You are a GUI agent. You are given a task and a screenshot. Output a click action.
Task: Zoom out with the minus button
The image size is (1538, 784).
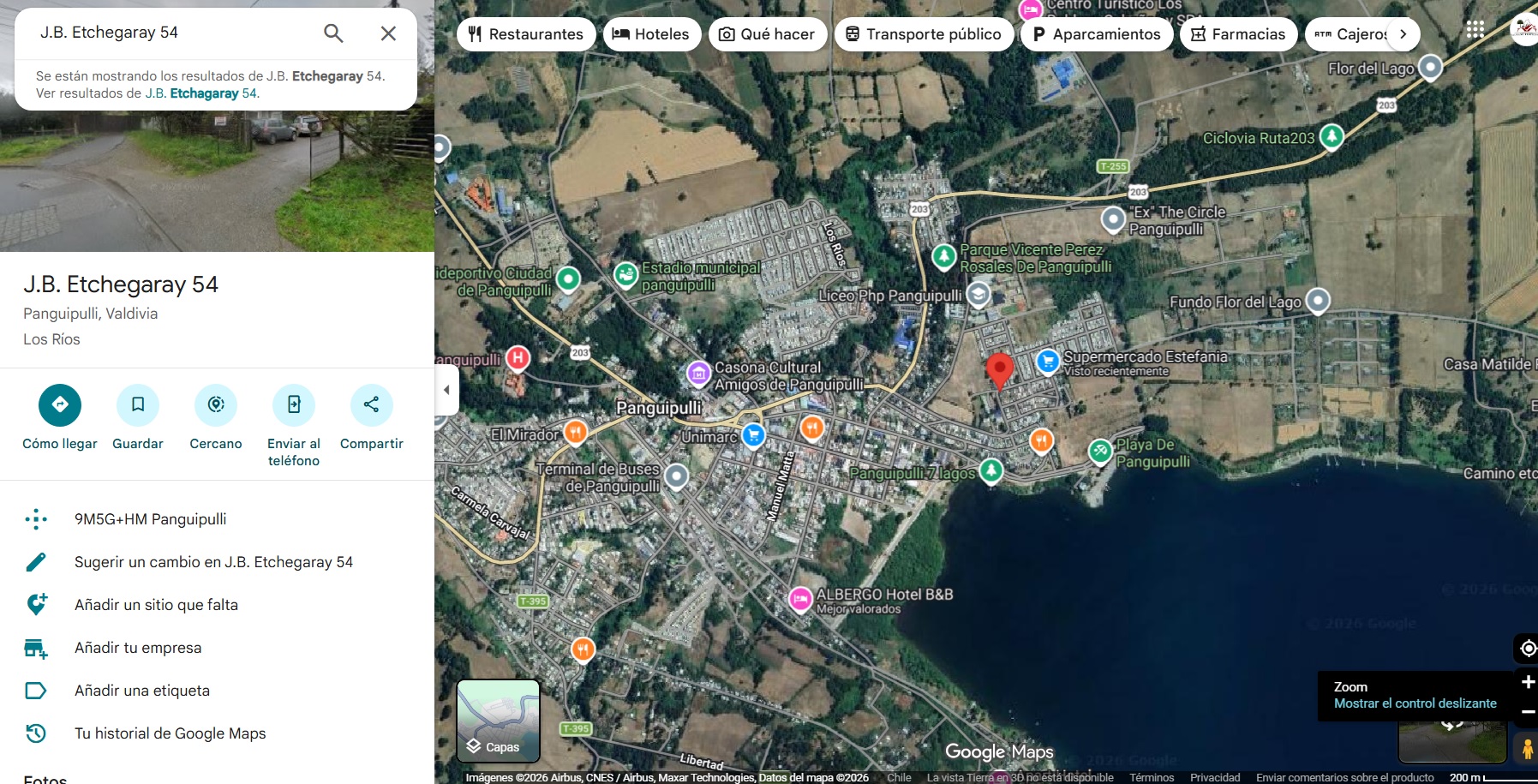coord(1528,711)
